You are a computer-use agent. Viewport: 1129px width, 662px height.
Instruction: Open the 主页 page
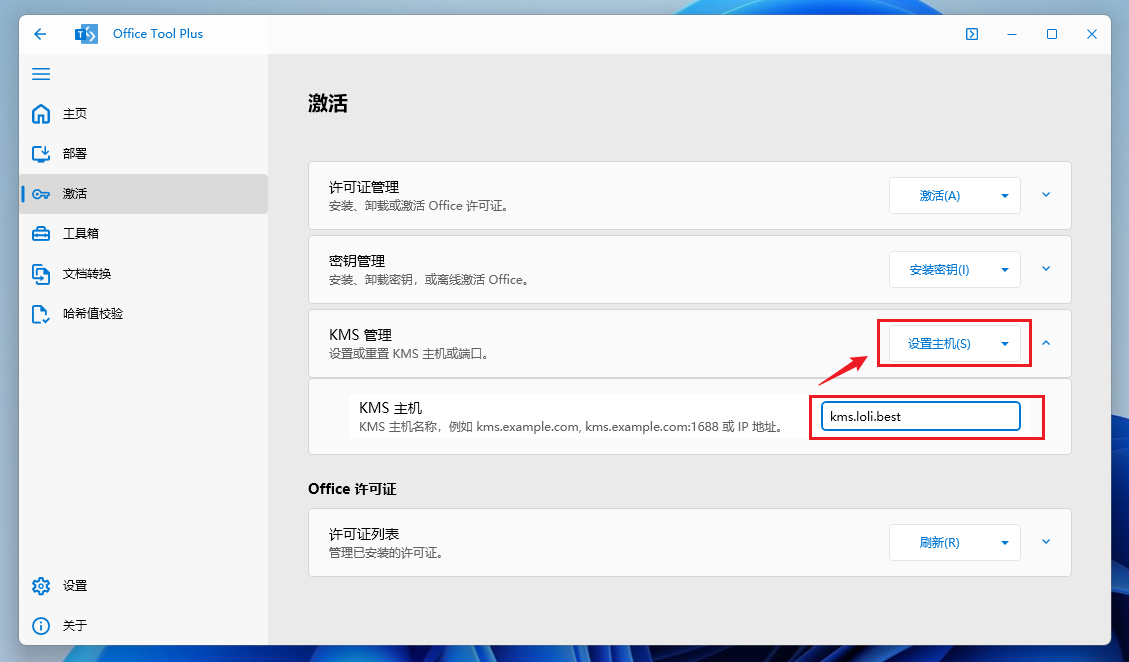pyautogui.click(x=143, y=114)
